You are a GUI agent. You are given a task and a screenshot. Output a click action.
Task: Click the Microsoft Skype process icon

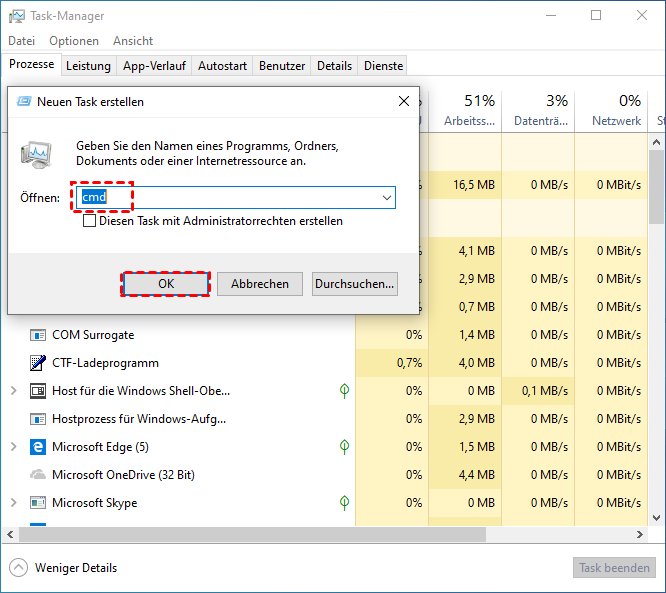coord(38,503)
